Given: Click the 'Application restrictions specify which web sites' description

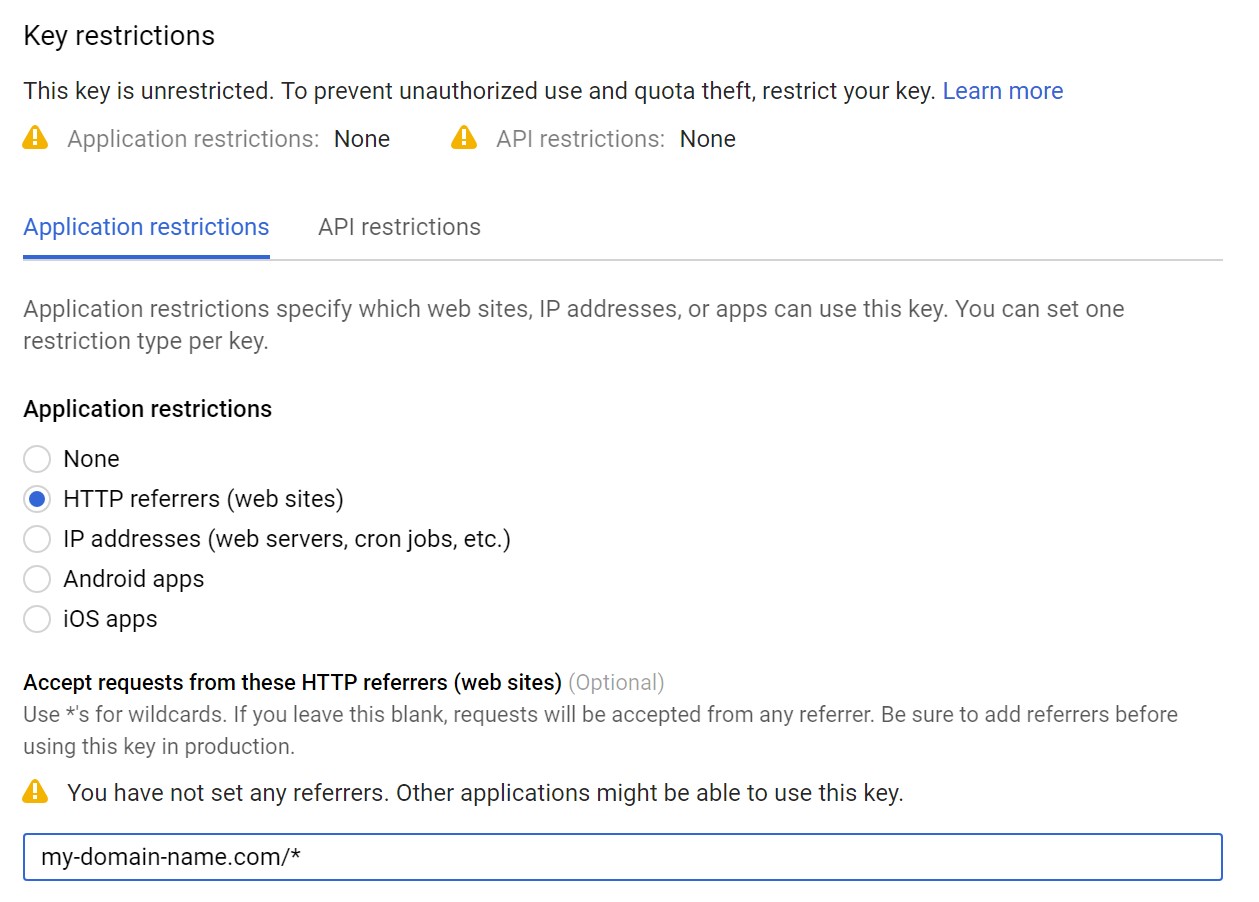Looking at the screenshot, I should point(574,324).
